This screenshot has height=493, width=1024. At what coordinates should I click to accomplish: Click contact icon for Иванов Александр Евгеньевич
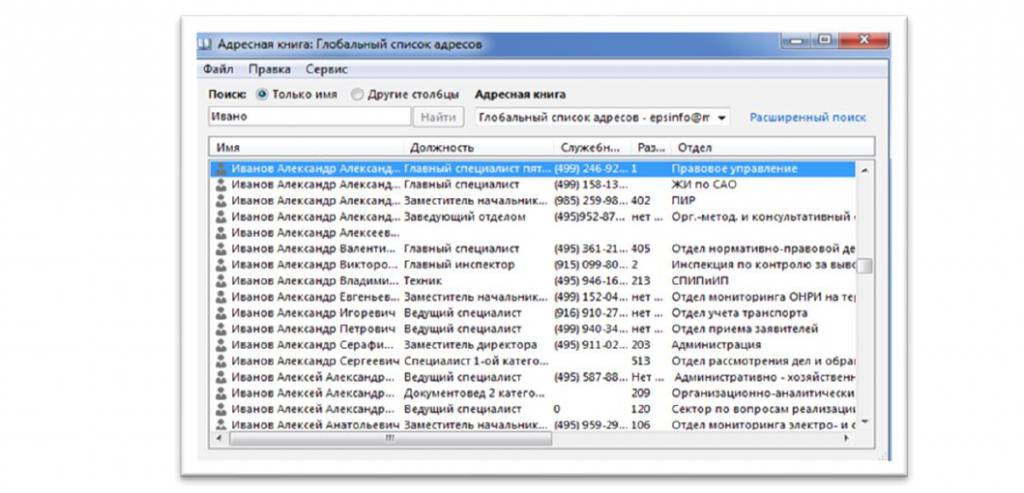(x=221, y=297)
